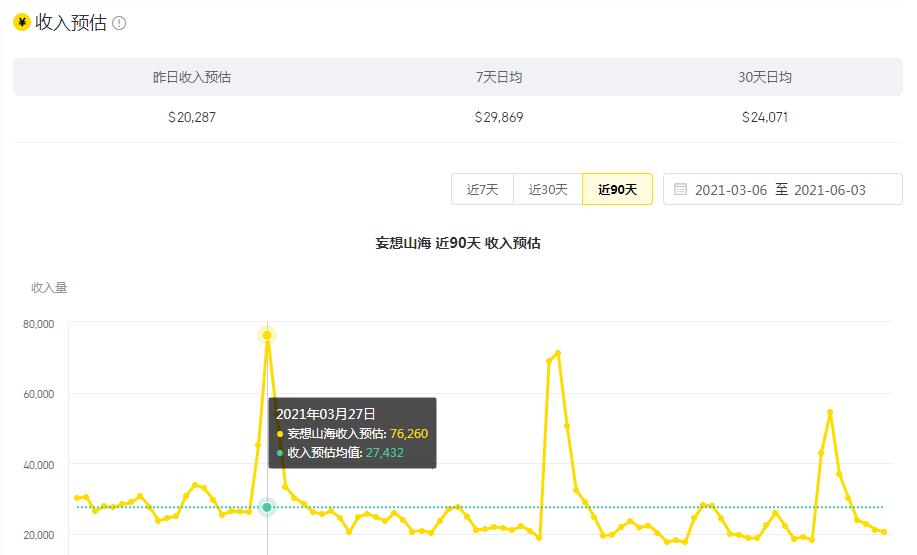Click the 收入预估 section heading
Screen dimensions: 917x555
pos(71,23)
